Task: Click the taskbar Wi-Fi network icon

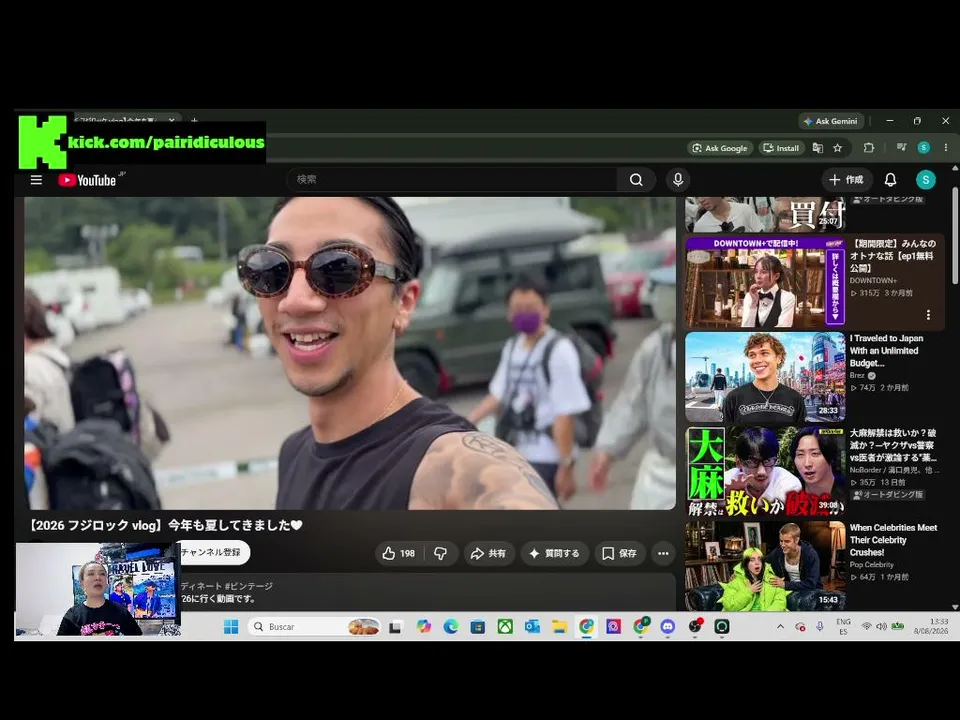Action: coord(866,626)
